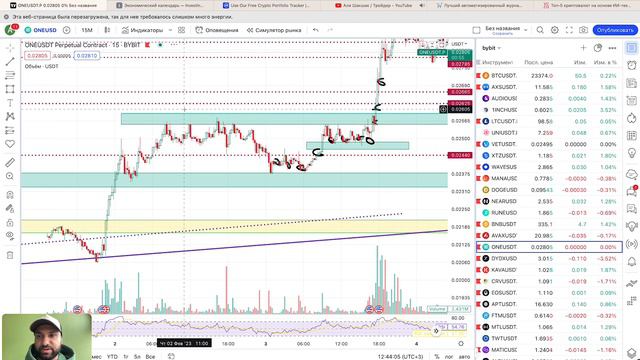
Task: Click the undo arrow
Action: pos(316,30)
